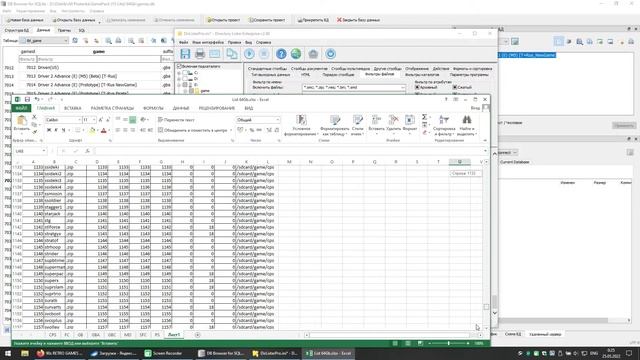This screenshot has height=360, width=640.
Task: Click the save icon in Directory Lister toolbar
Action: pos(185,54)
